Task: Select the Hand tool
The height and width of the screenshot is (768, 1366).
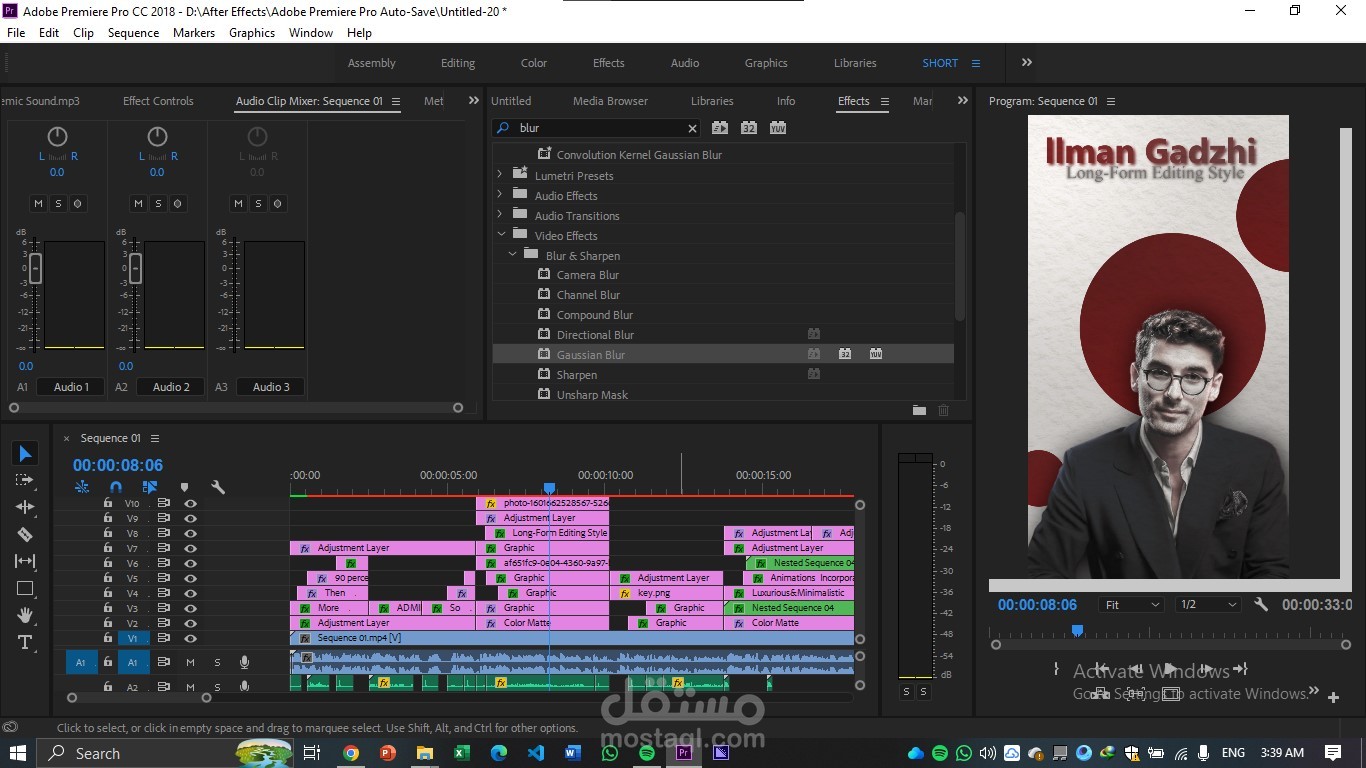Action: pos(26,615)
